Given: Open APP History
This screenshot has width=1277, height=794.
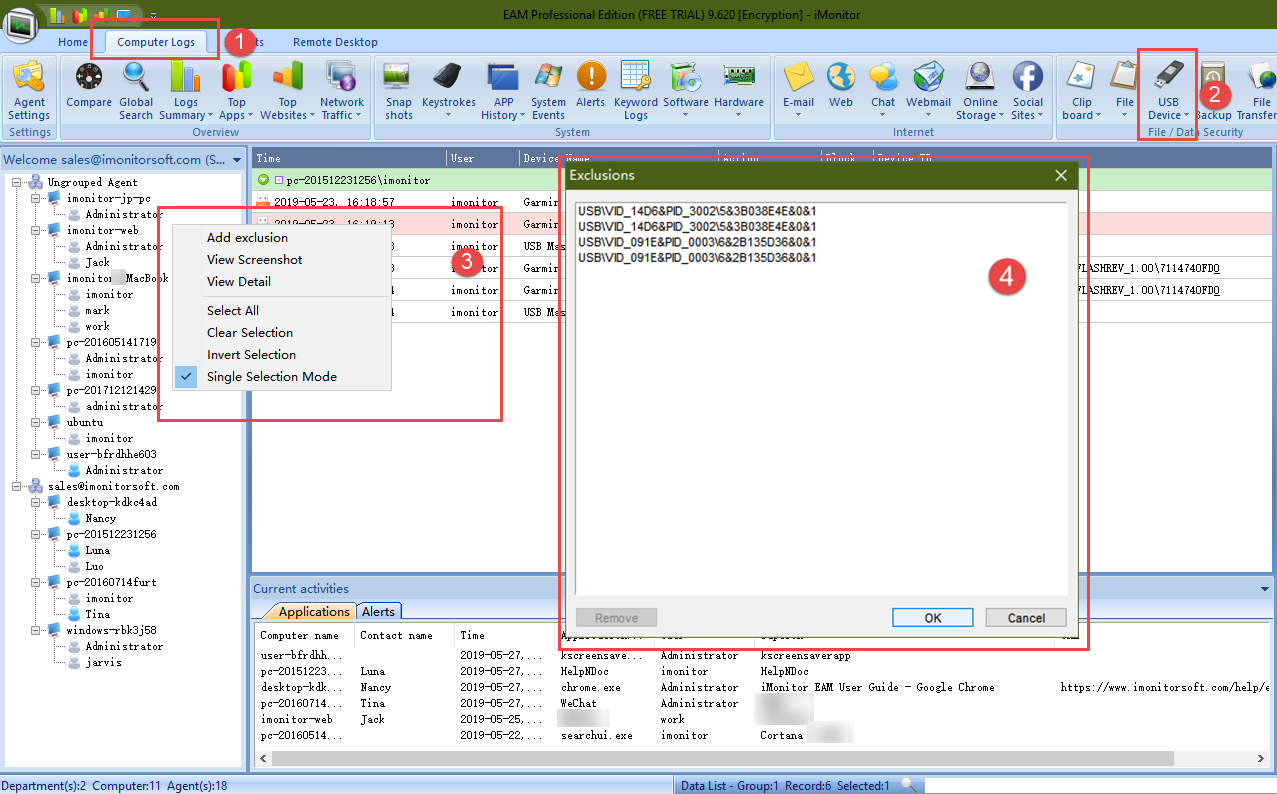Looking at the screenshot, I should (503, 90).
